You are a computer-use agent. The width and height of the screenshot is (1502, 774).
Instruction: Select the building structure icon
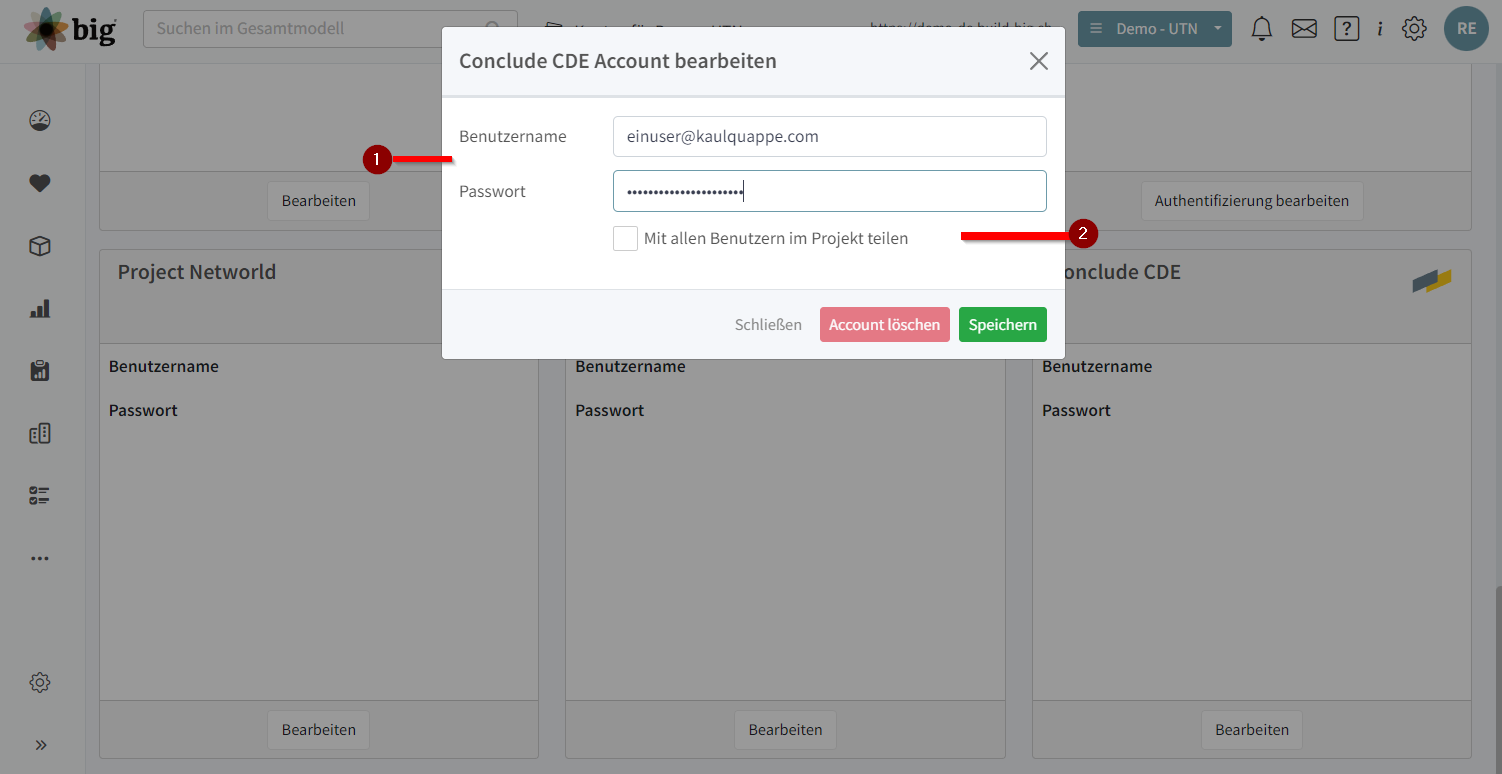[x=39, y=433]
